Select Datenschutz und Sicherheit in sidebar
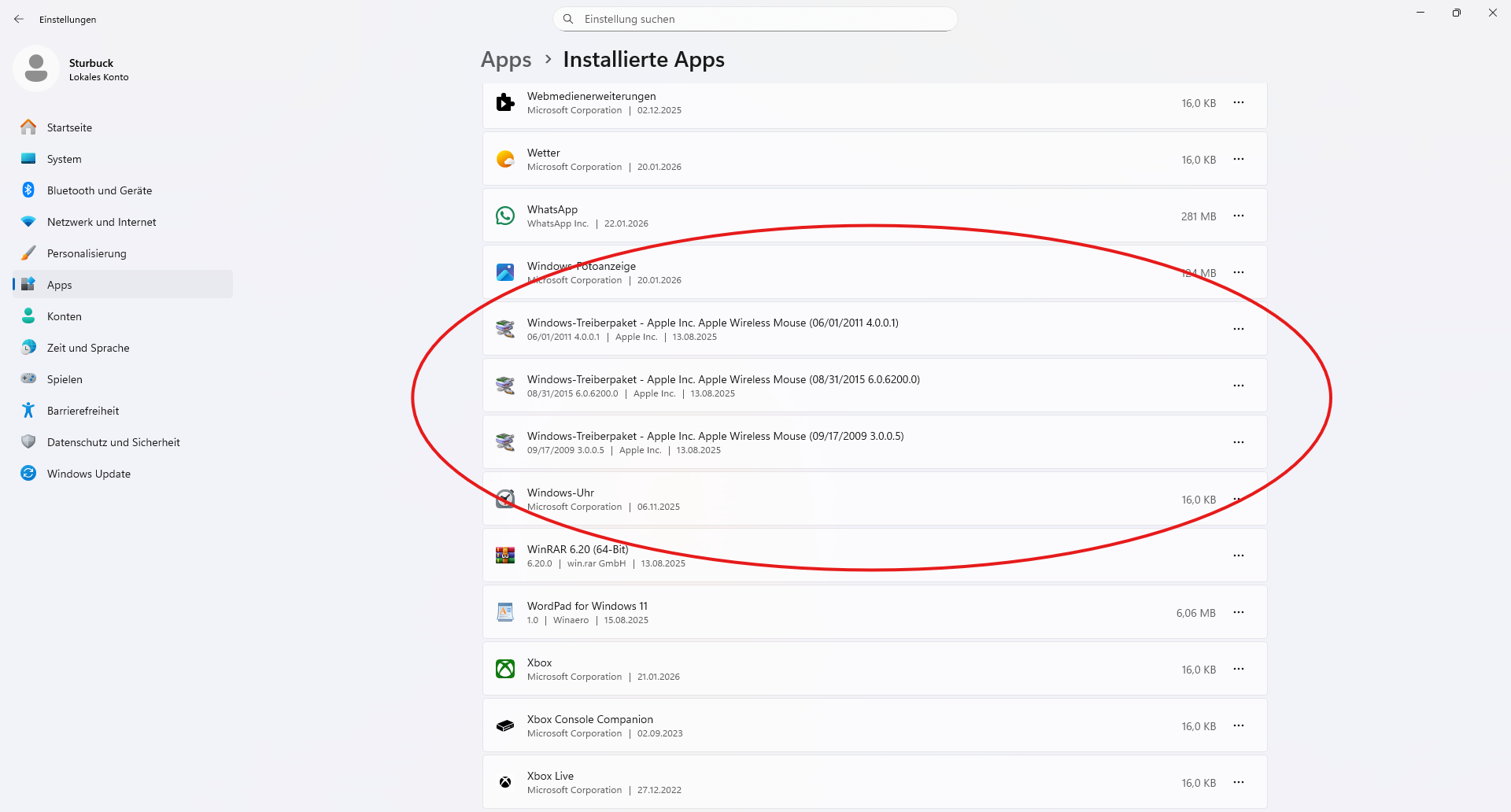Viewport: 1511px width, 812px height. tap(113, 442)
